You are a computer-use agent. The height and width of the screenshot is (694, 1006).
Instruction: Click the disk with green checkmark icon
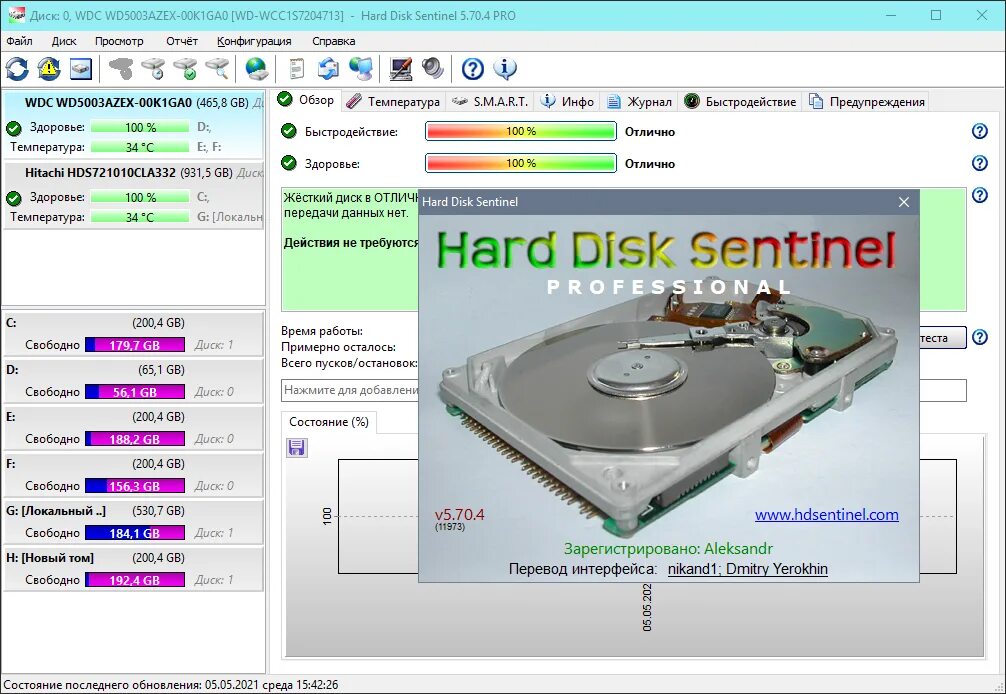(x=185, y=69)
